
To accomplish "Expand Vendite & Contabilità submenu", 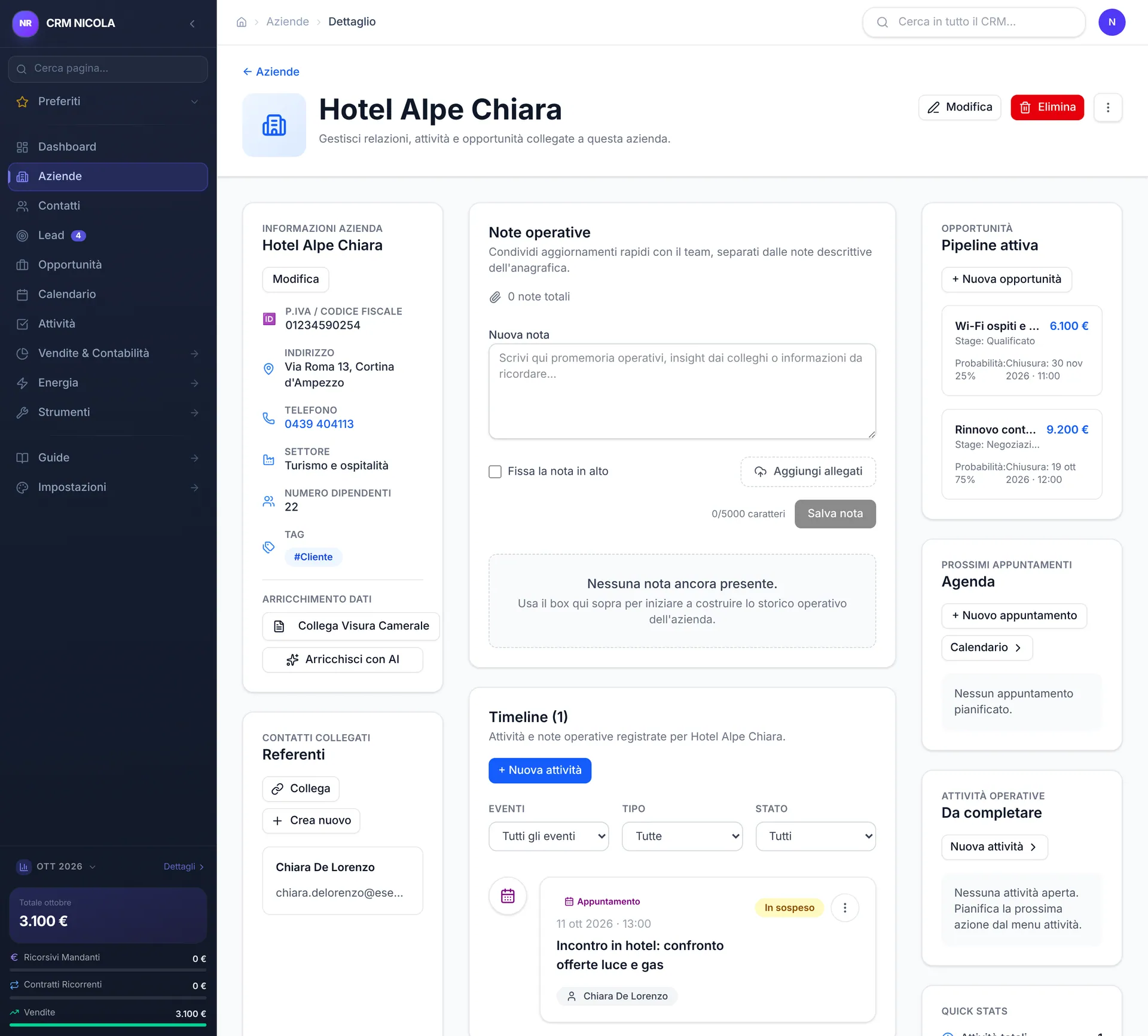I will 108,353.
